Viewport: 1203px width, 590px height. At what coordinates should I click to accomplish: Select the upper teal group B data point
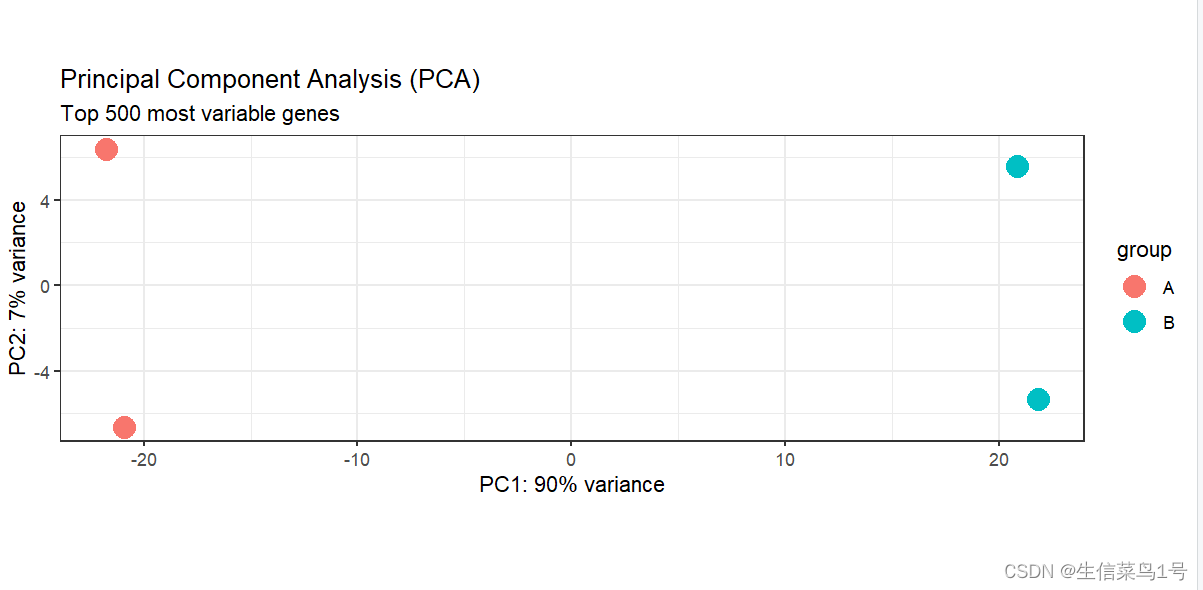[x=1017, y=166]
